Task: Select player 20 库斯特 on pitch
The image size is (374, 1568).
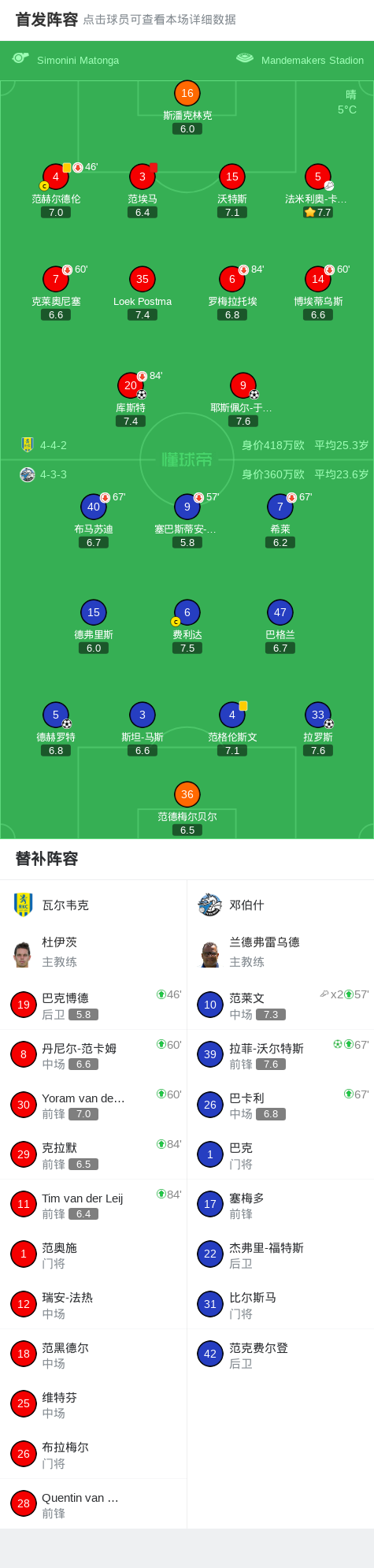Action: click(x=131, y=385)
